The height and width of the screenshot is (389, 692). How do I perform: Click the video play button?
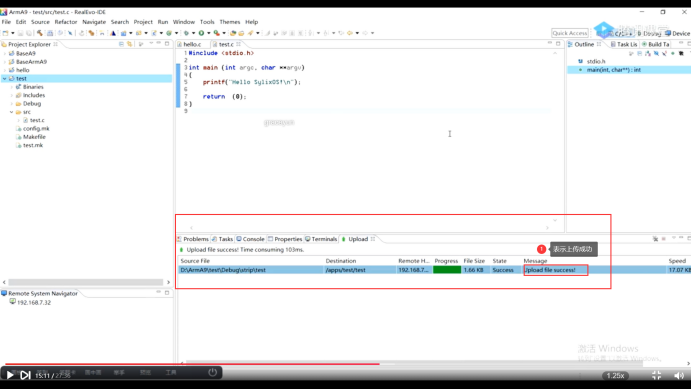coord(9,375)
